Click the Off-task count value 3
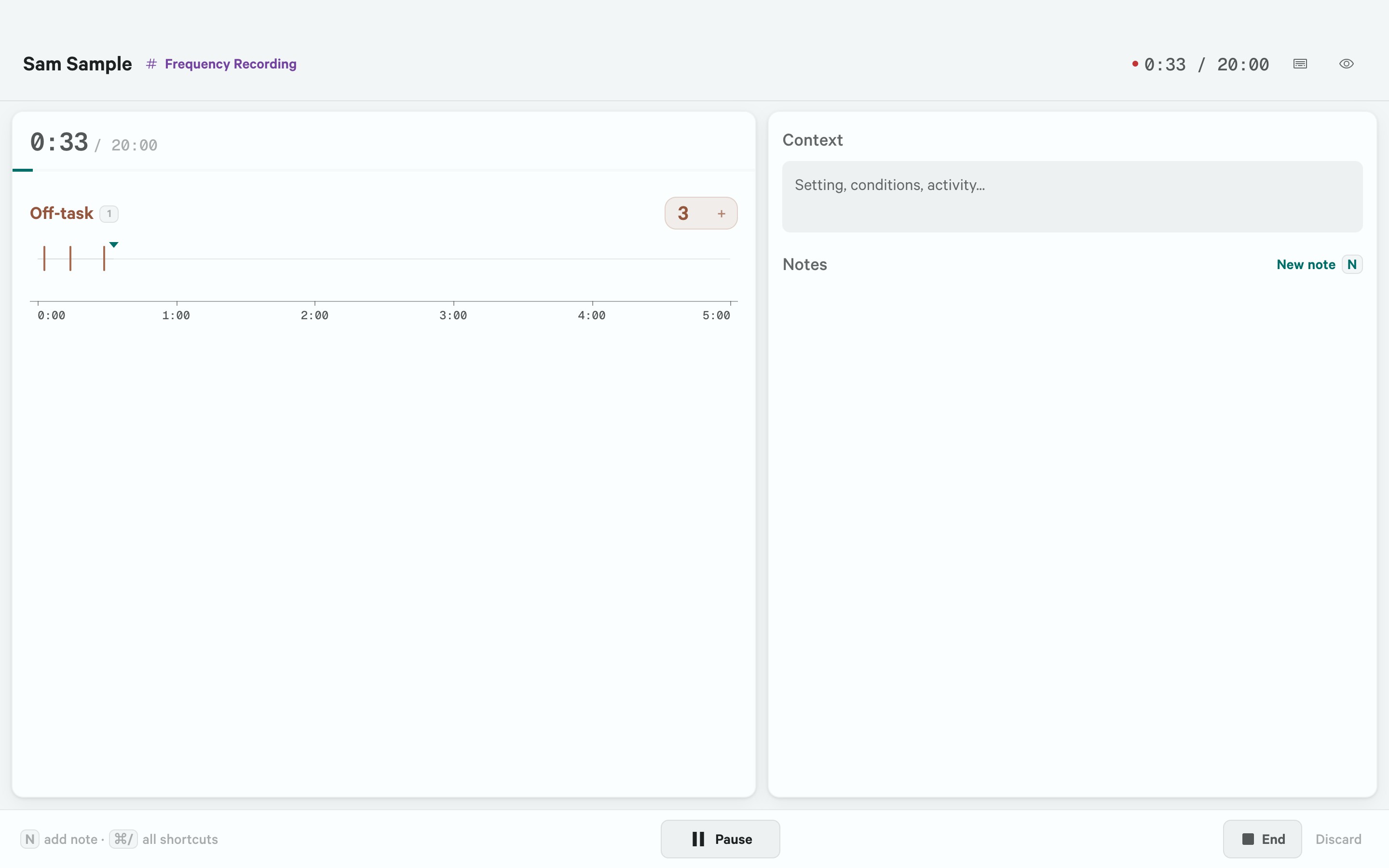 tap(682, 214)
